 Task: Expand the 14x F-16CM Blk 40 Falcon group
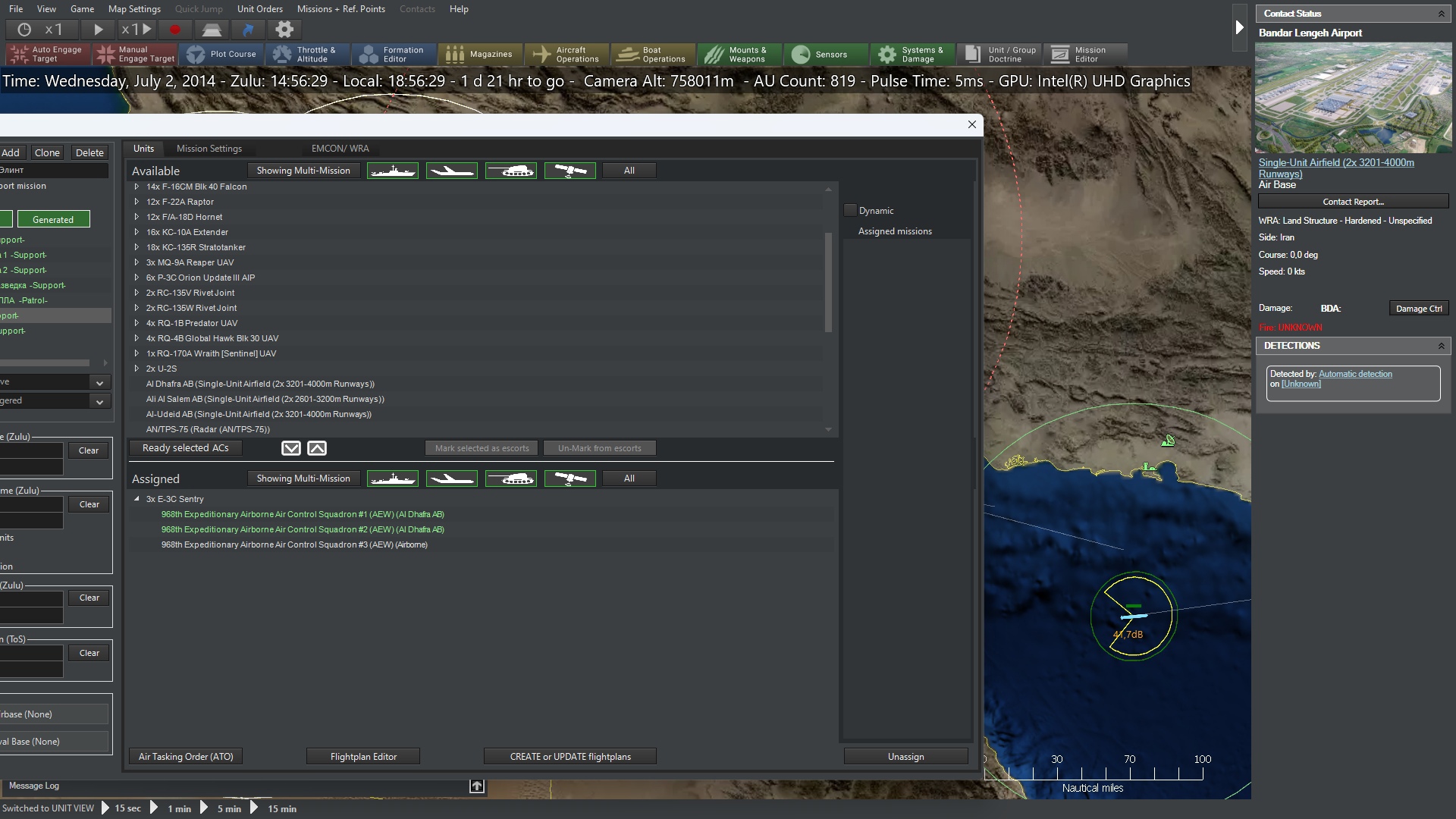click(x=136, y=187)
